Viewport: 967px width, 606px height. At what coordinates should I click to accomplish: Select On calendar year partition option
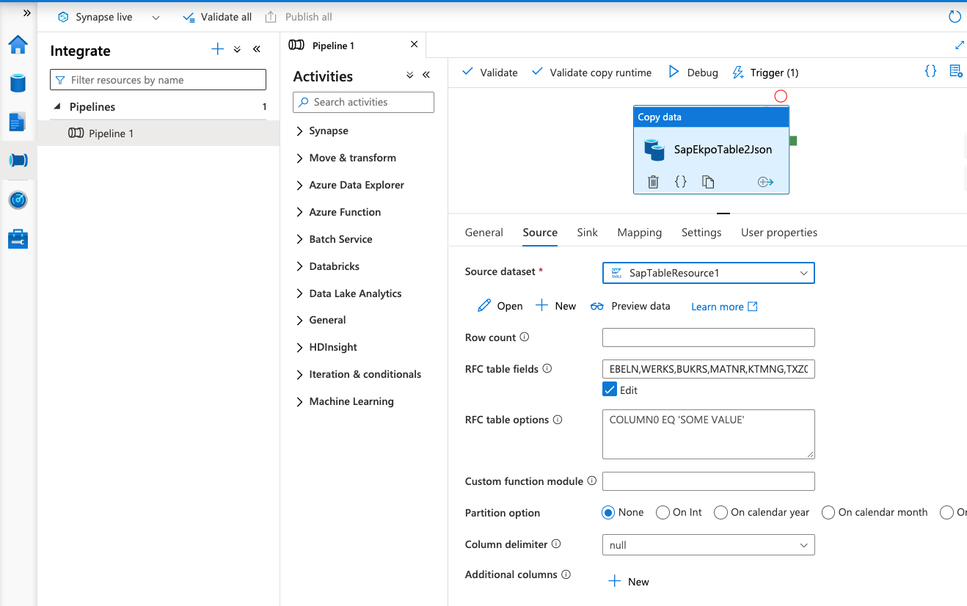720,513
